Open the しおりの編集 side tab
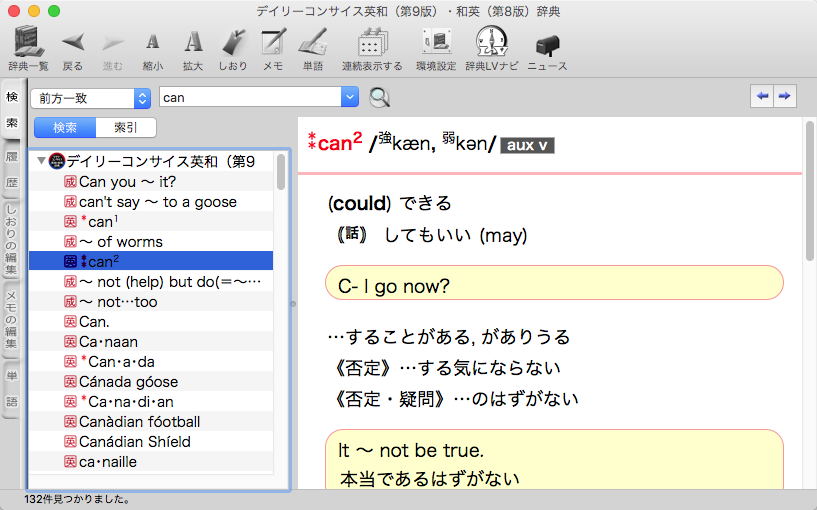 pyautogui.click(x=12, y=240)
